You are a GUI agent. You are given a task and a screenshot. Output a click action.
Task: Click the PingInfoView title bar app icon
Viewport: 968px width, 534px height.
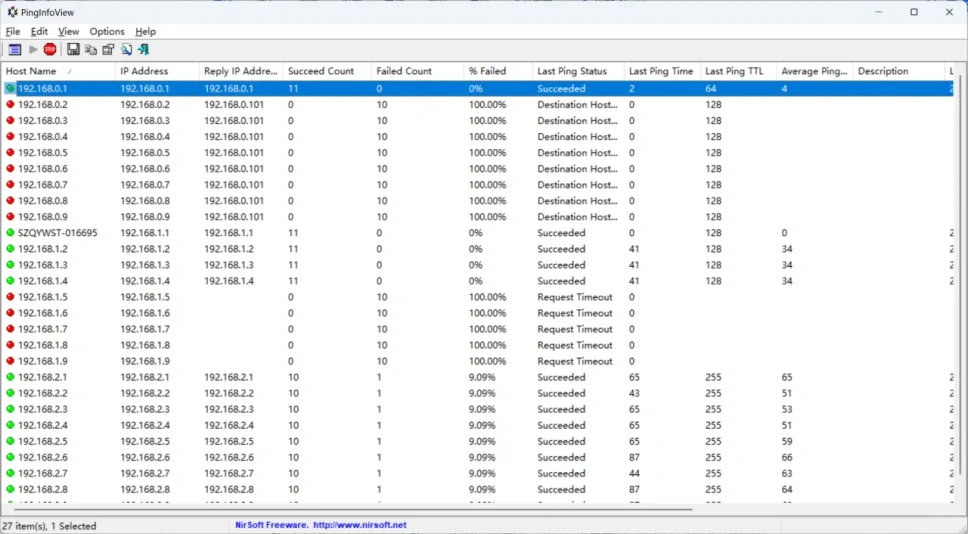click(x=12, y=12)
